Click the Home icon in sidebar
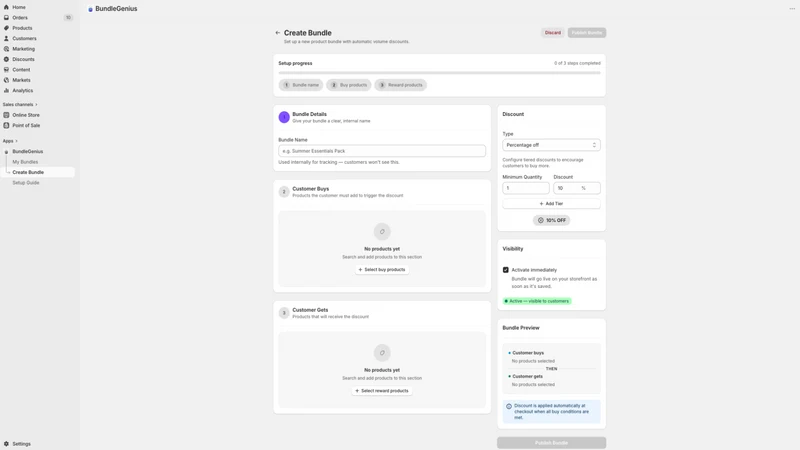Viewport: 800px width, 450px height. (x=6, y=7)
